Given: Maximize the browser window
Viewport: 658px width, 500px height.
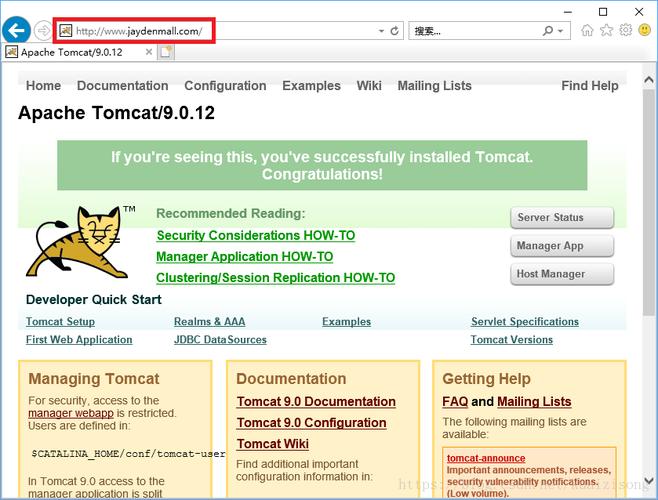Looking at the screenshot, I should 603,12.
